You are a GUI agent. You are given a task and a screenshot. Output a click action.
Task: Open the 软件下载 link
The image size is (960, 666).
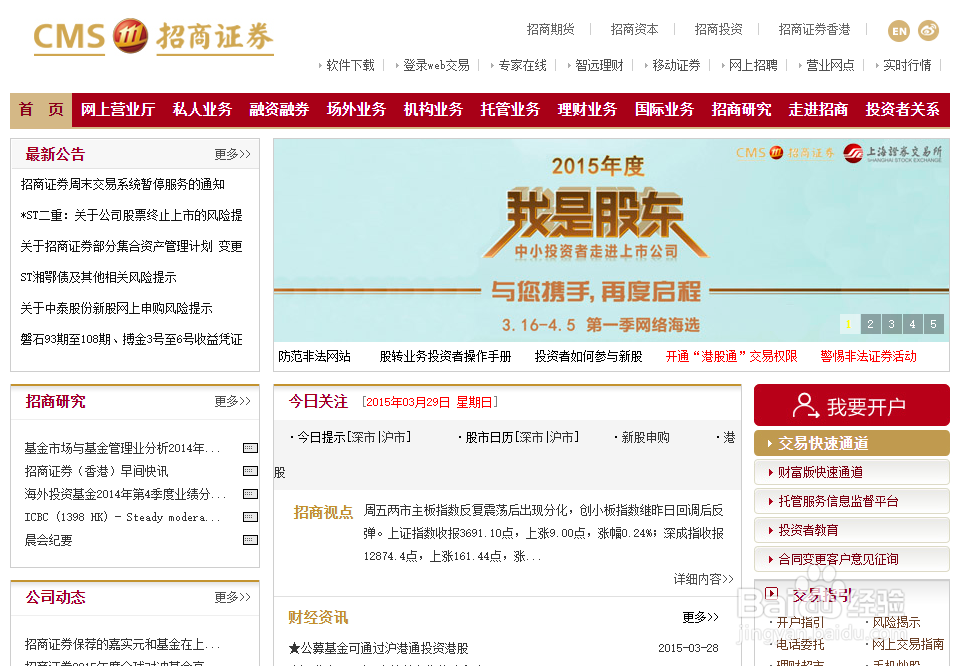pos(350,65)
